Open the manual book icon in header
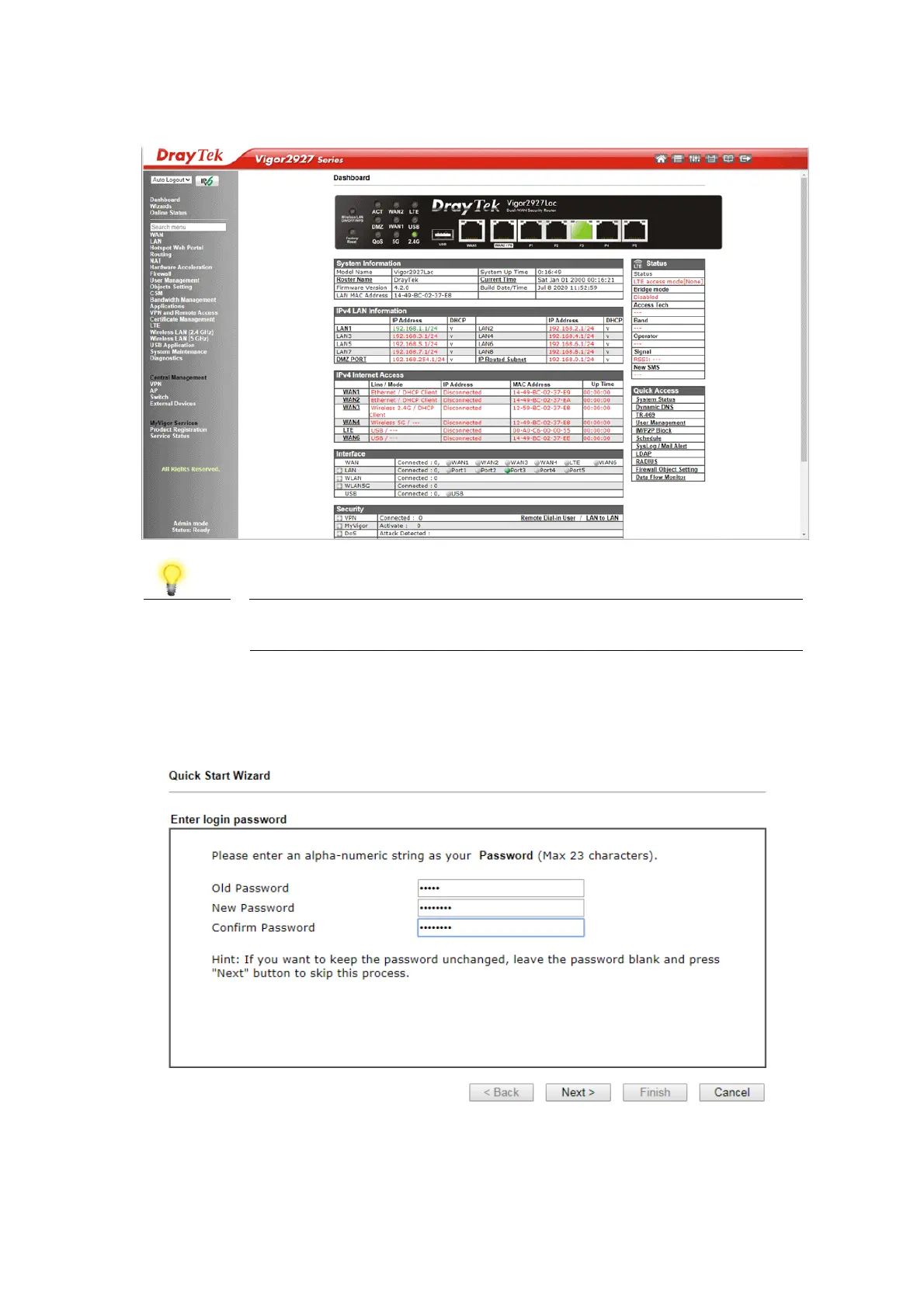Image resolution: width=924 pixels, height=1308 pixels. pyautogui.click(x=728, y=158)
